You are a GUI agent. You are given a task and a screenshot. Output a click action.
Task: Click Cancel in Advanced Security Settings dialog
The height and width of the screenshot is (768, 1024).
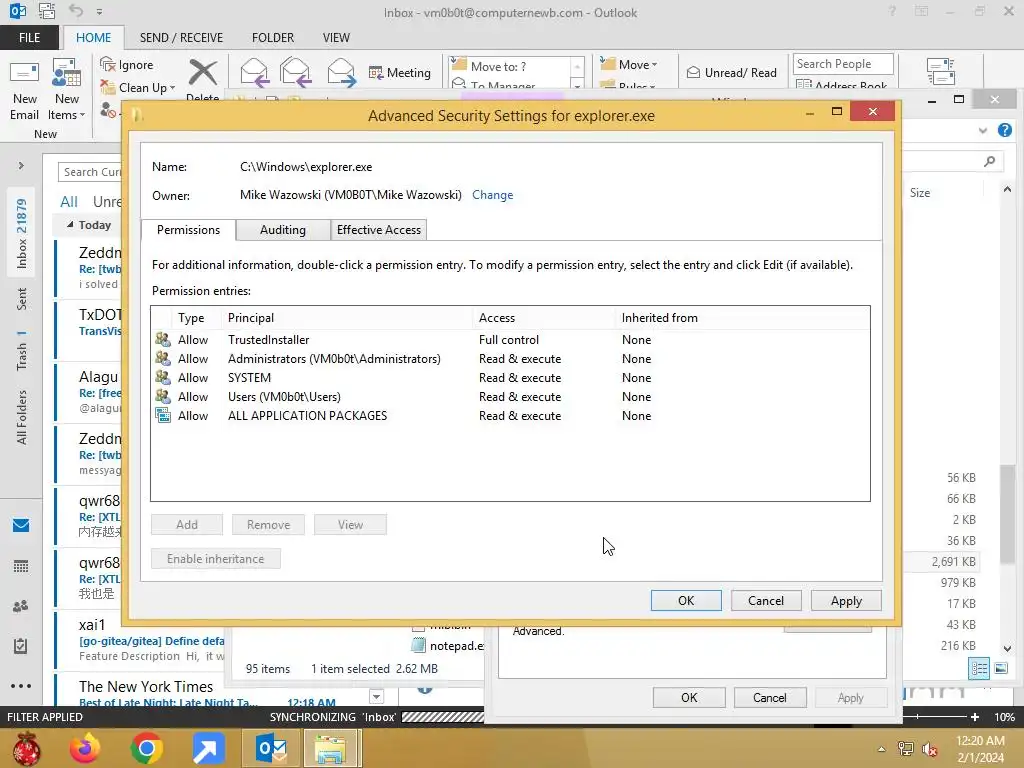[x=766, y=601]
